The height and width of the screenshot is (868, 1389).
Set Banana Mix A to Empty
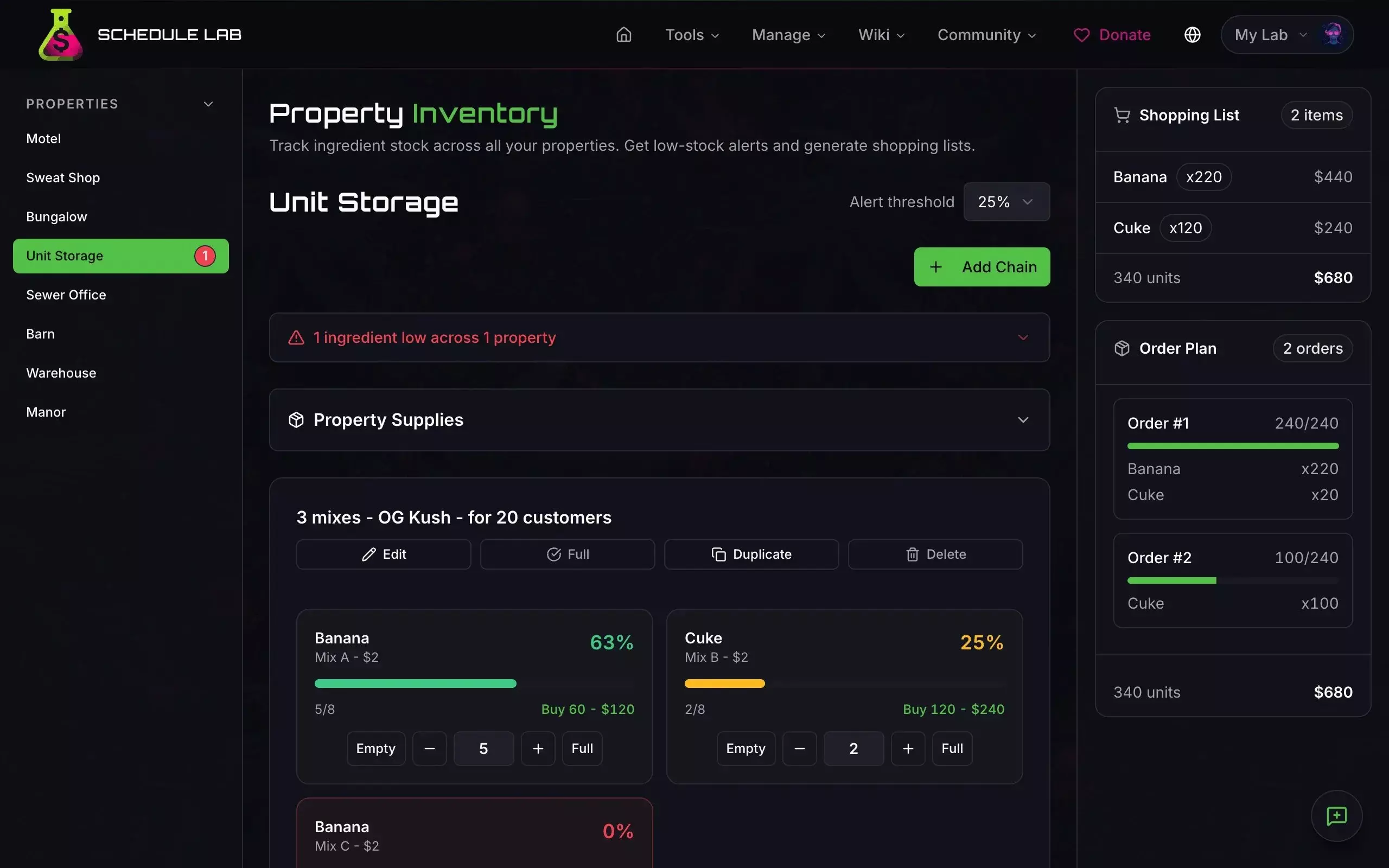375,748
